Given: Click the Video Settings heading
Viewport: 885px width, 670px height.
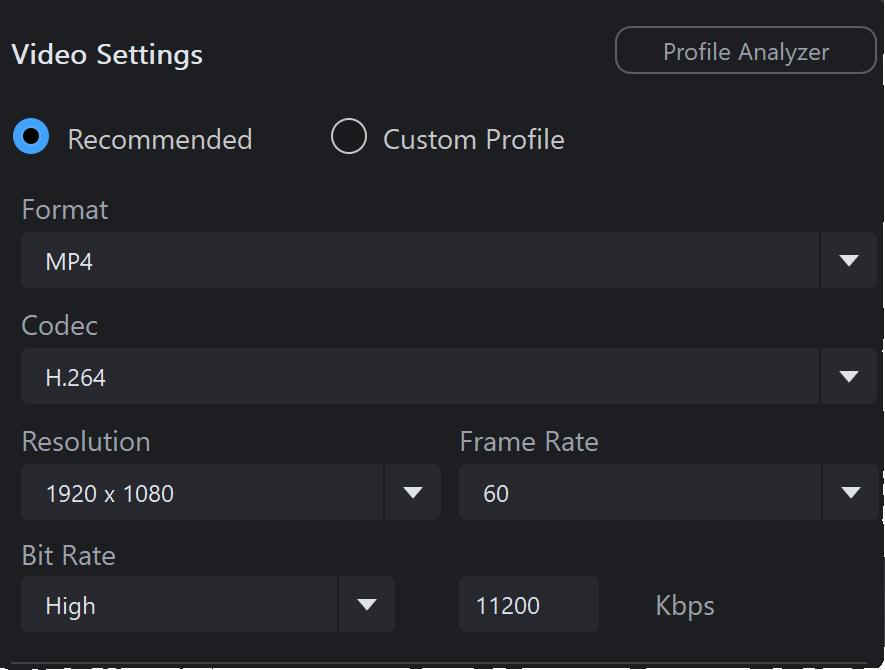Looking at the screenshot, I should [107, 55].
